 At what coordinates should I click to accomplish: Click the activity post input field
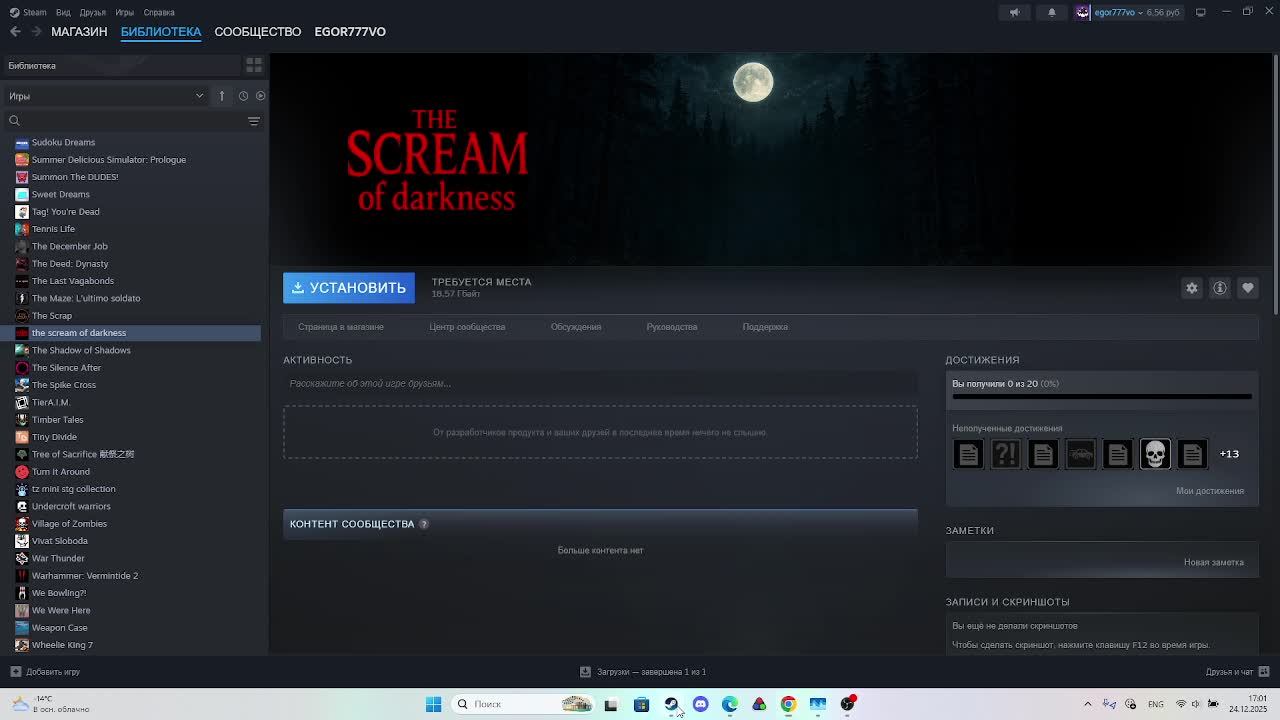[600, 384]
